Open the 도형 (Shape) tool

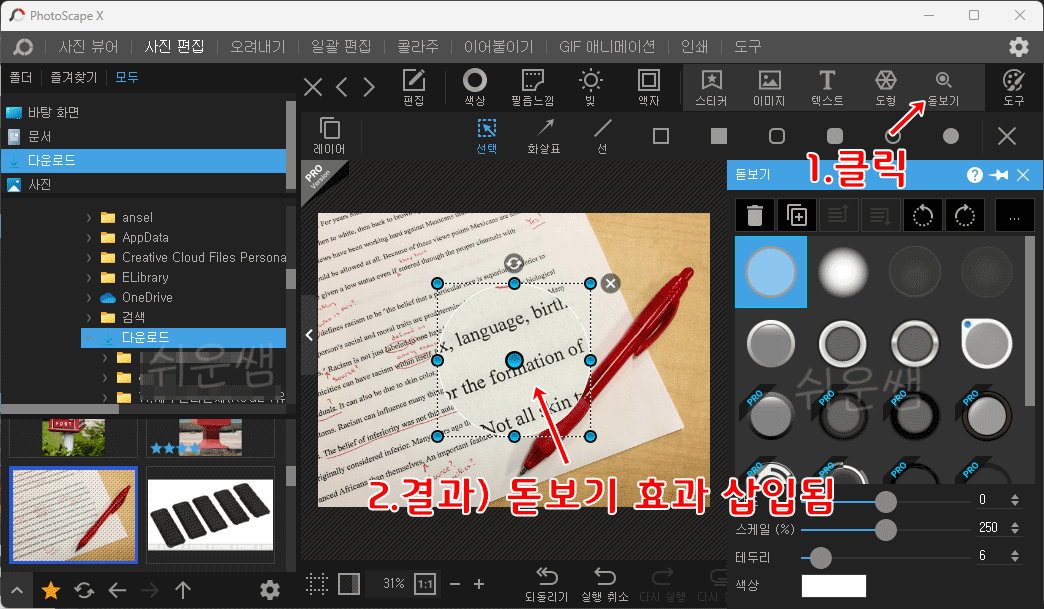(886, 87)
